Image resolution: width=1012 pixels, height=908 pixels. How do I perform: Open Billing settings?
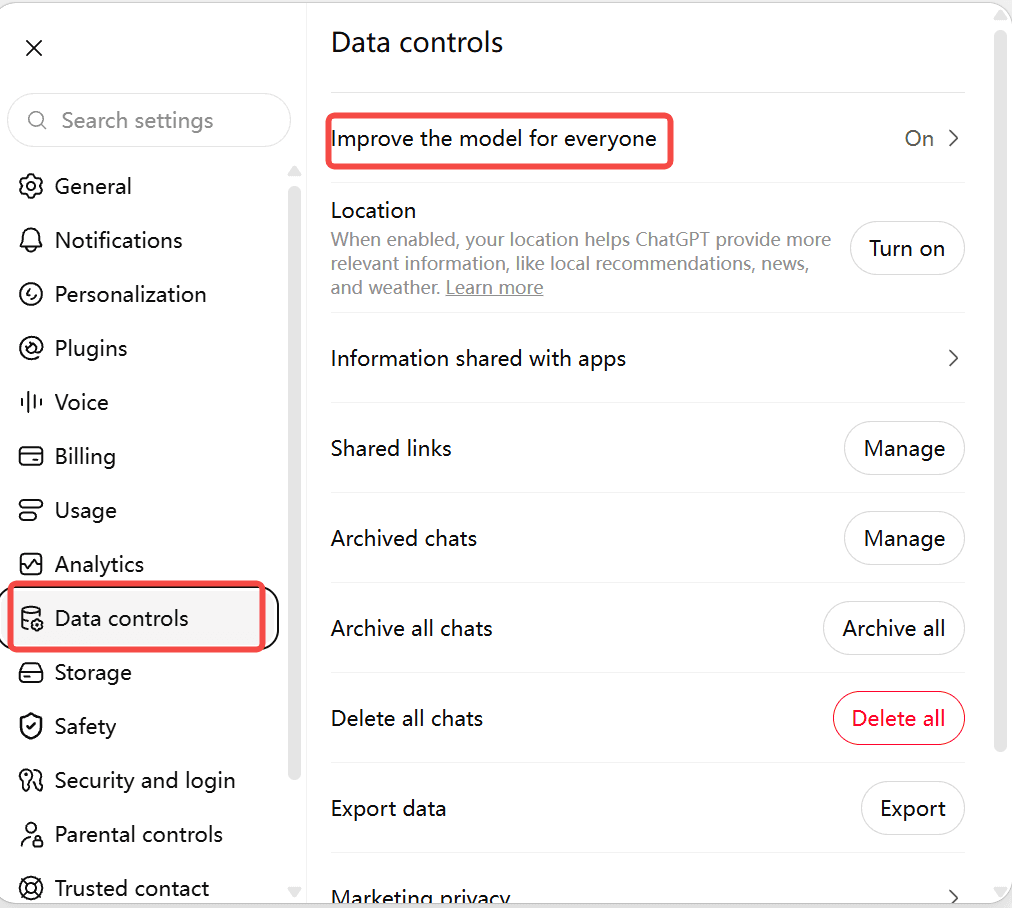140,456
